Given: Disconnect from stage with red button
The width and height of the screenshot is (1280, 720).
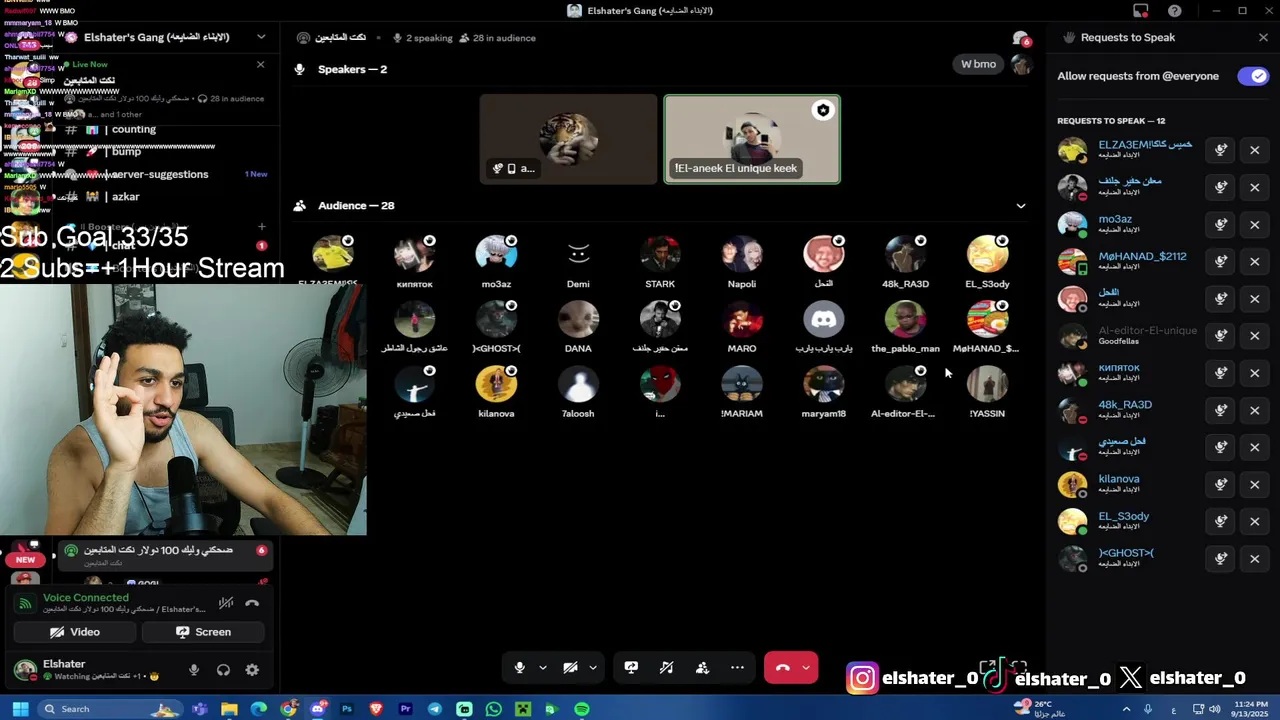Looking at the screenshot, I should coord(782,668).
